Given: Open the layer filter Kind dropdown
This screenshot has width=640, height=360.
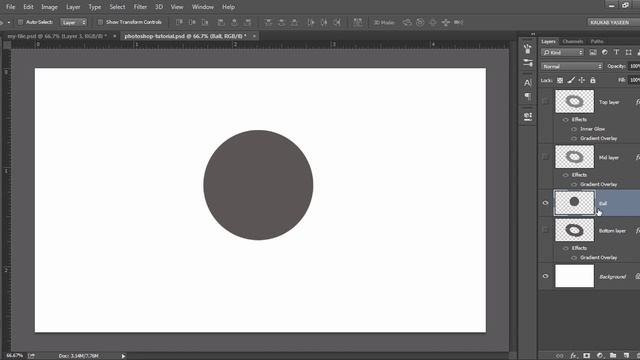Looking at the screenshot, I should tap(562, 52).
